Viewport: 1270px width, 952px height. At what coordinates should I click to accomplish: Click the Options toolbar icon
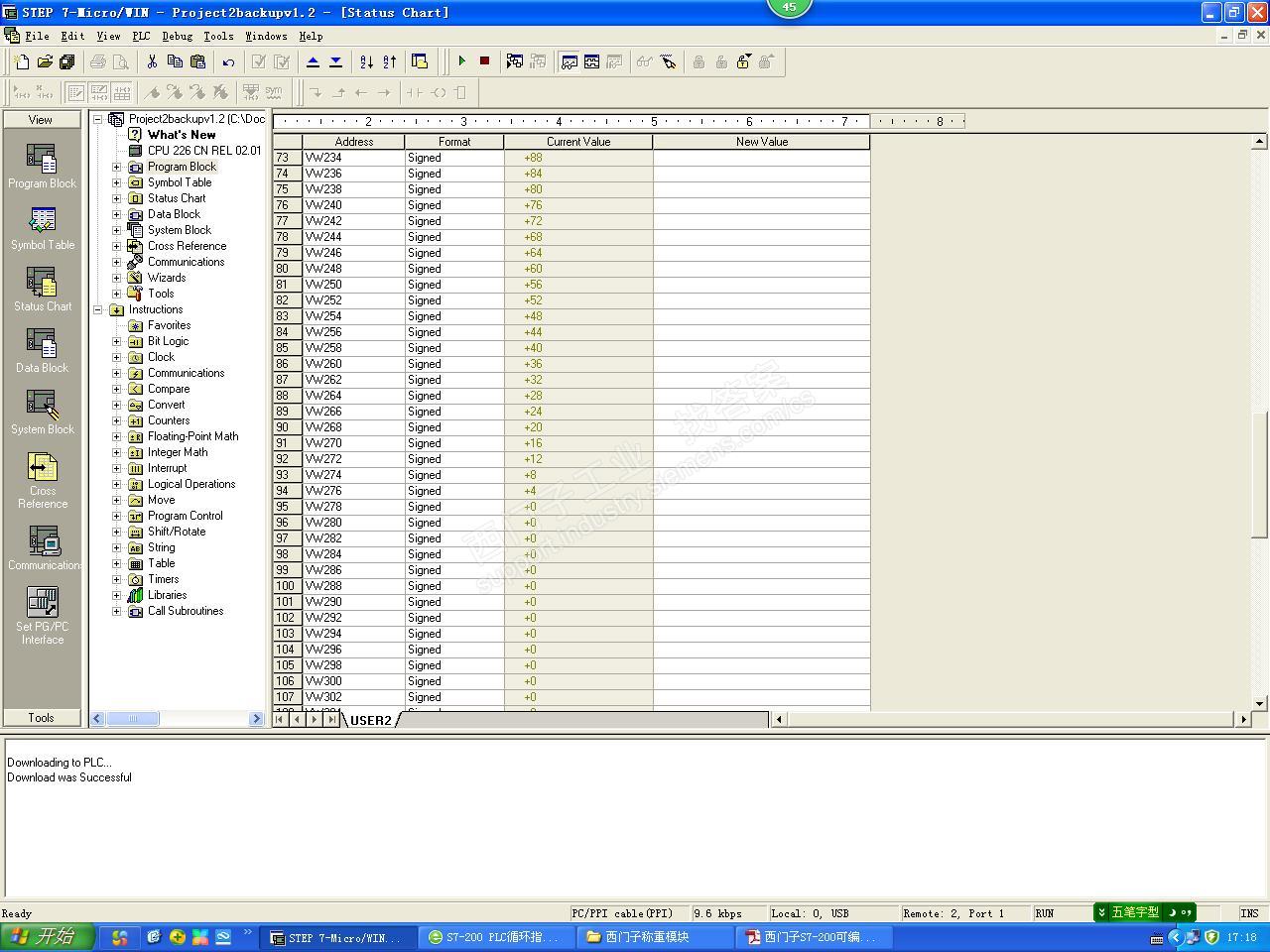click(420, 61)
